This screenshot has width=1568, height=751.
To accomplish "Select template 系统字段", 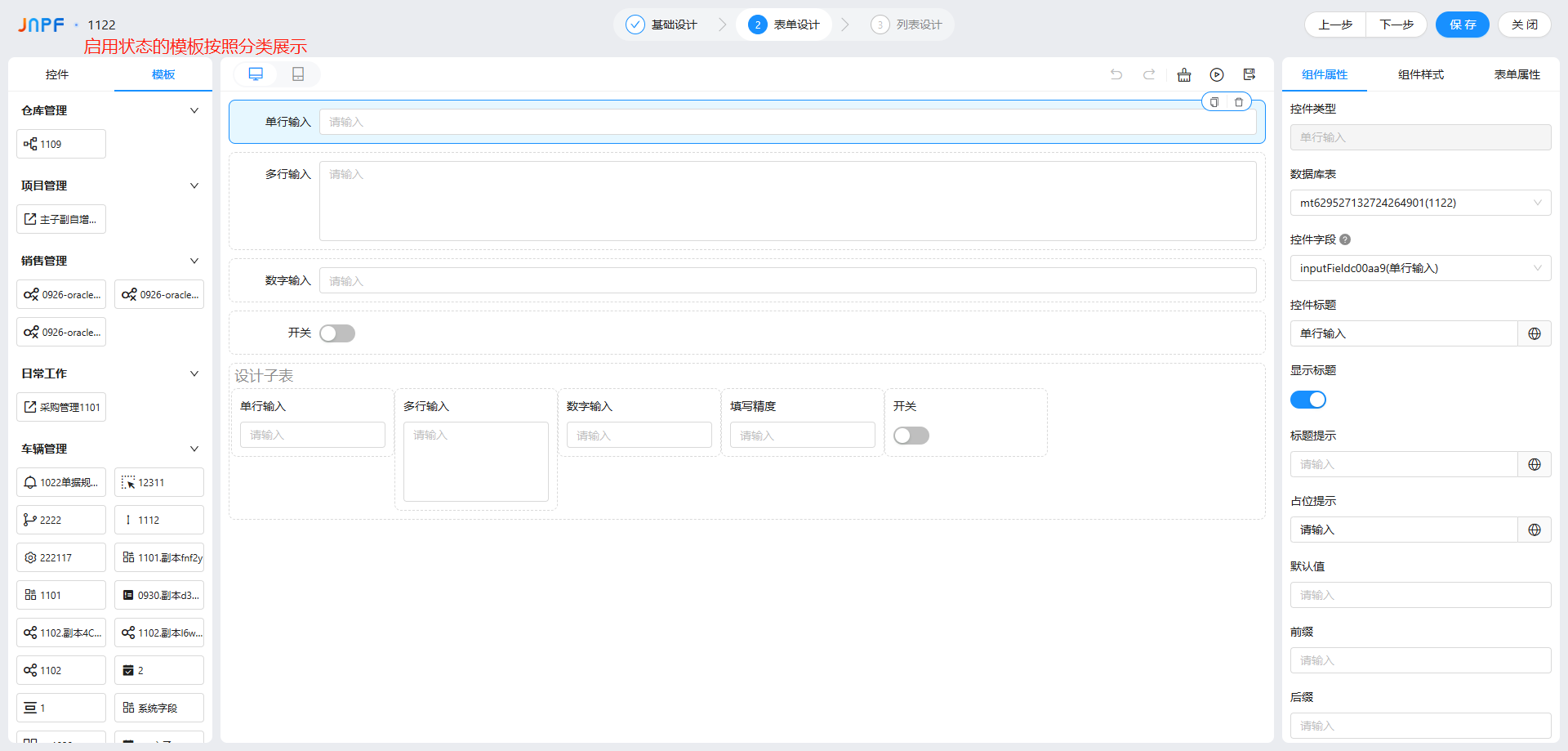I will (159, 708).
